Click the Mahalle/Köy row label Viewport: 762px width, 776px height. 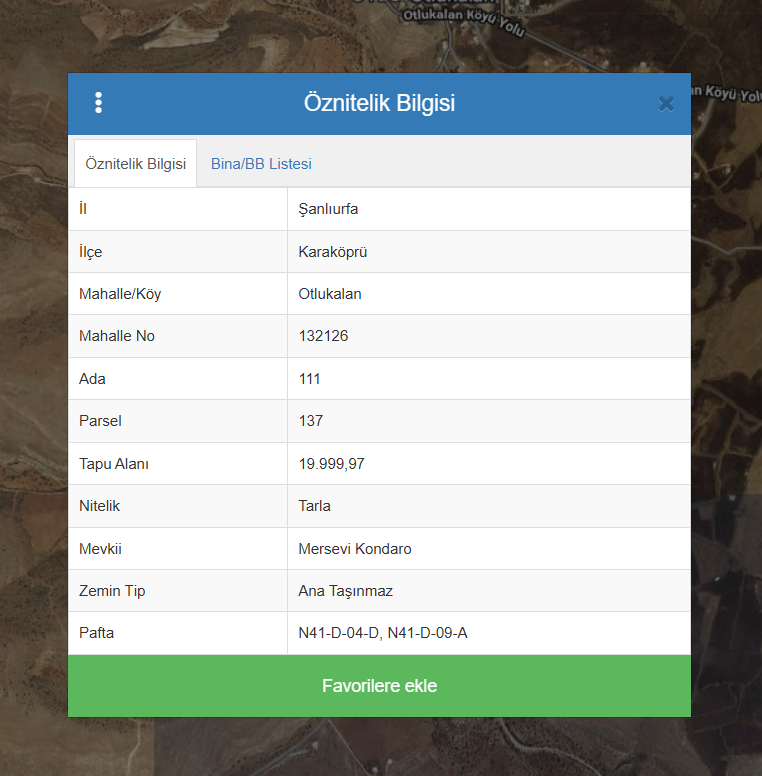click(x=120, y=294)
